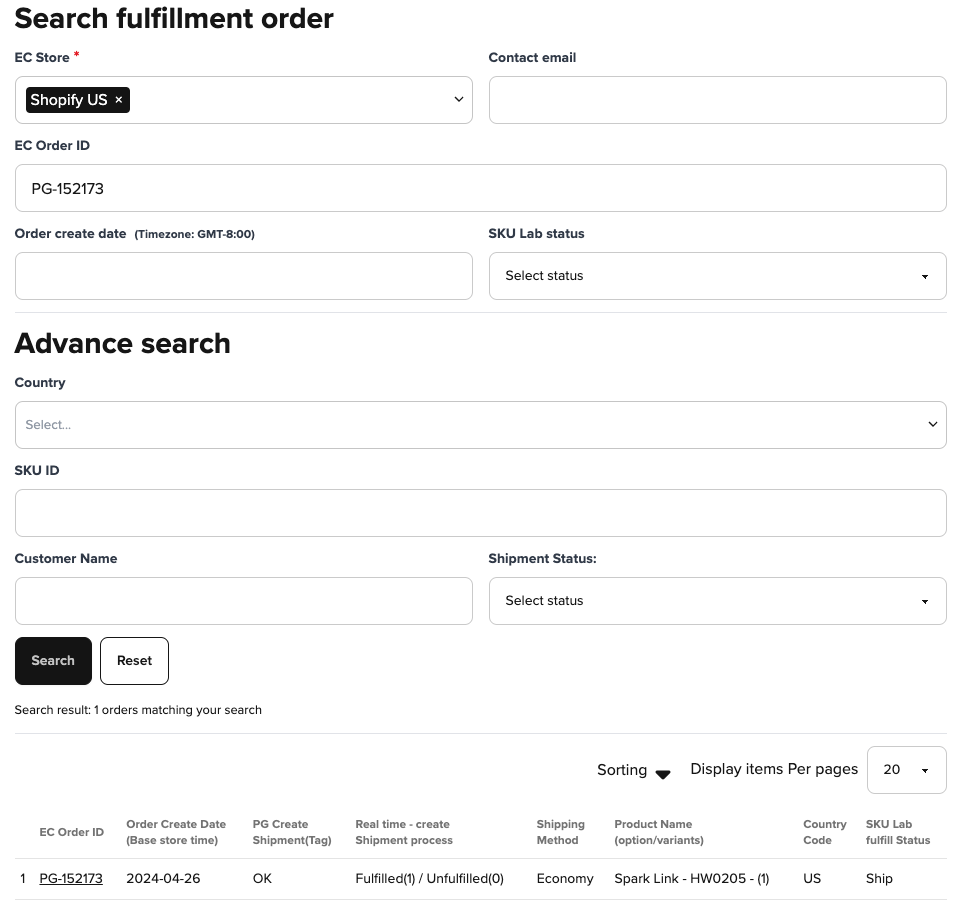Viewport: 957px width, 910px height.
Task: Click the Contact email input field
Action: click(x=717, y=100)
